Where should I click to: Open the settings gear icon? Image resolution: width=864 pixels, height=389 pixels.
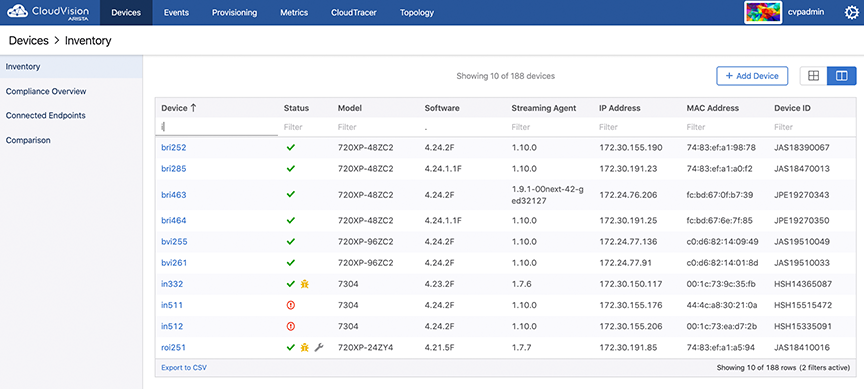851,12
